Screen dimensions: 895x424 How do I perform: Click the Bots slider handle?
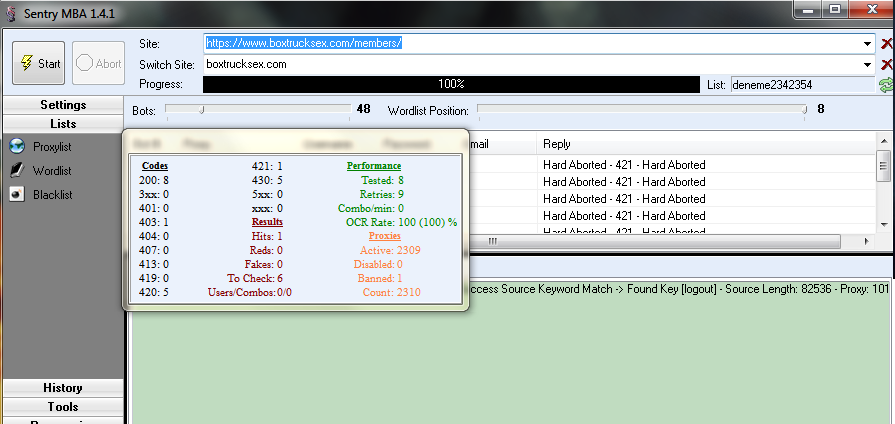(201, 110)
